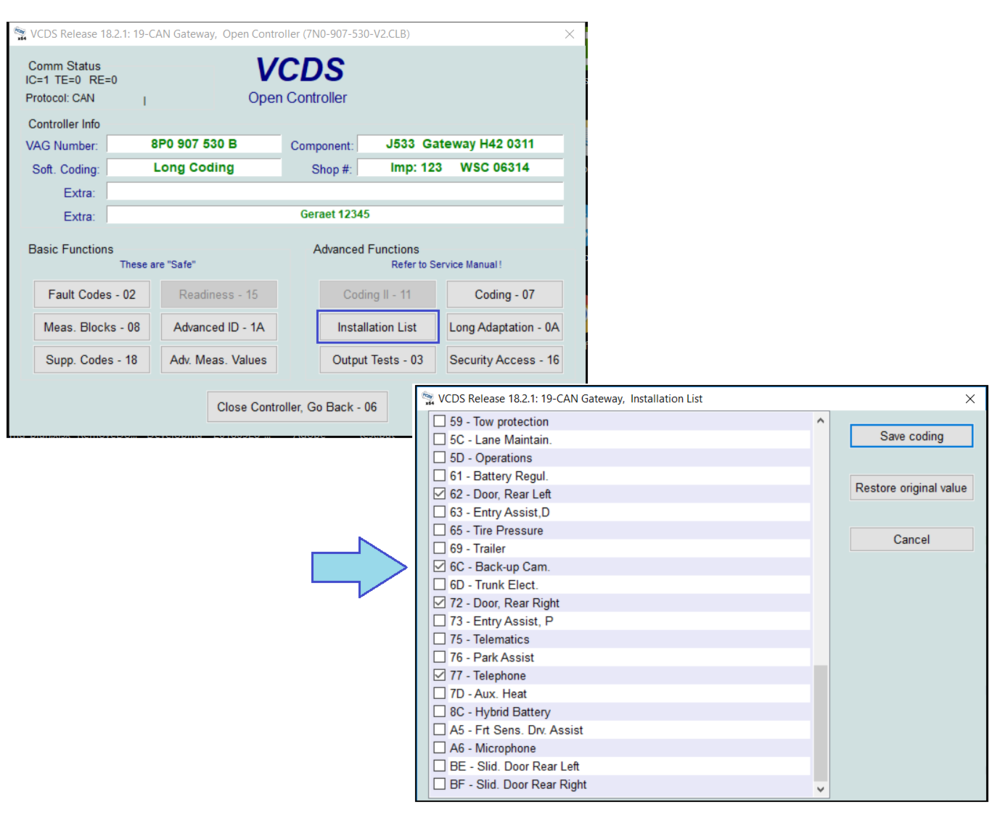This screenshot has width=1000, height=815.
Task: Click the Soft. Coding field Long Coding
Action: 194,168
